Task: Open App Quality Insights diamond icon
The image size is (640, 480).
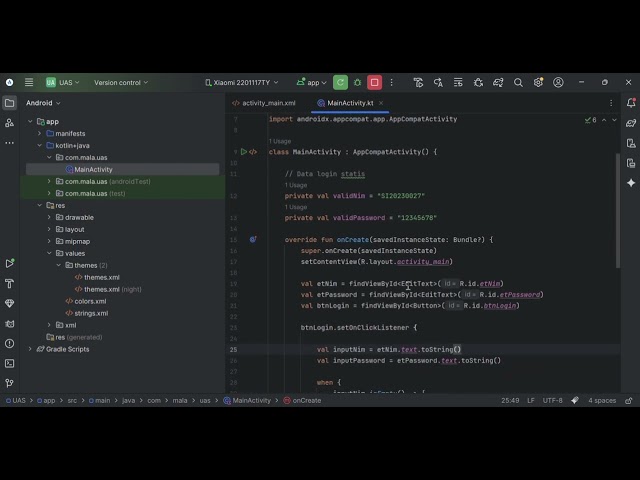Action: (x=9, y=303)
